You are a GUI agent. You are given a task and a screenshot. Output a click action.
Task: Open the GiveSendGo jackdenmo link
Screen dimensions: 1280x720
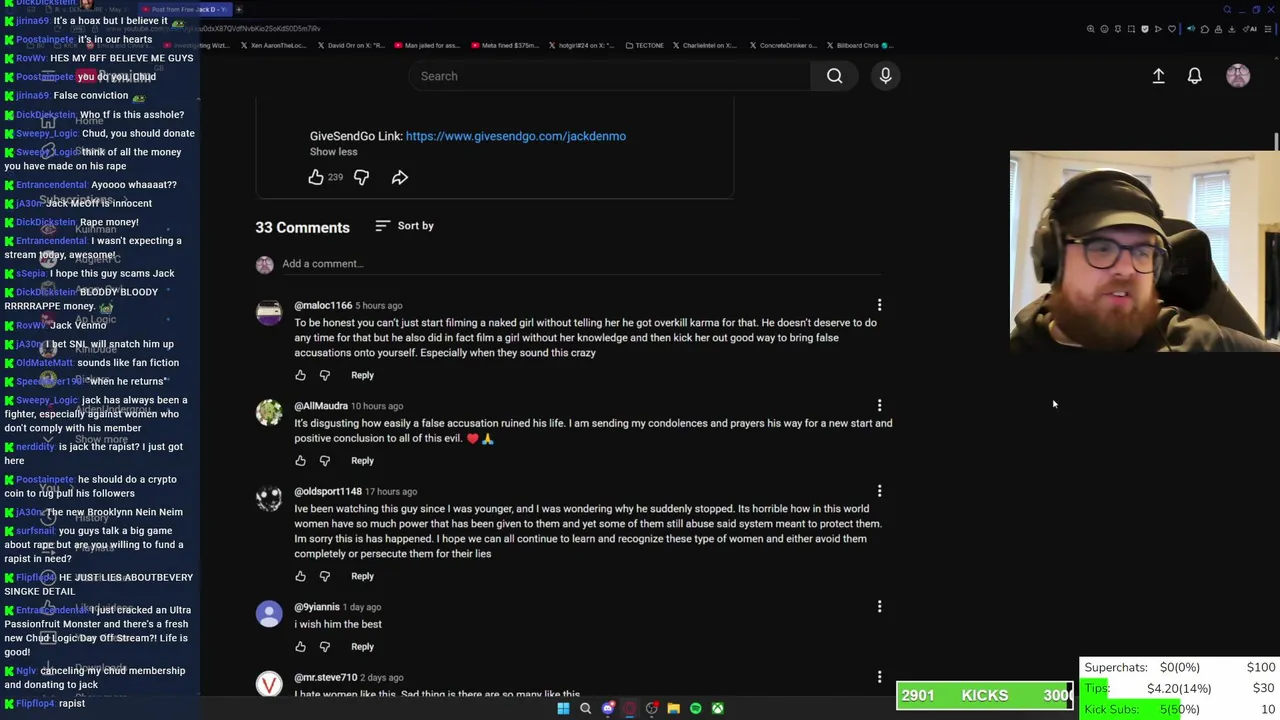click(516, 136)
